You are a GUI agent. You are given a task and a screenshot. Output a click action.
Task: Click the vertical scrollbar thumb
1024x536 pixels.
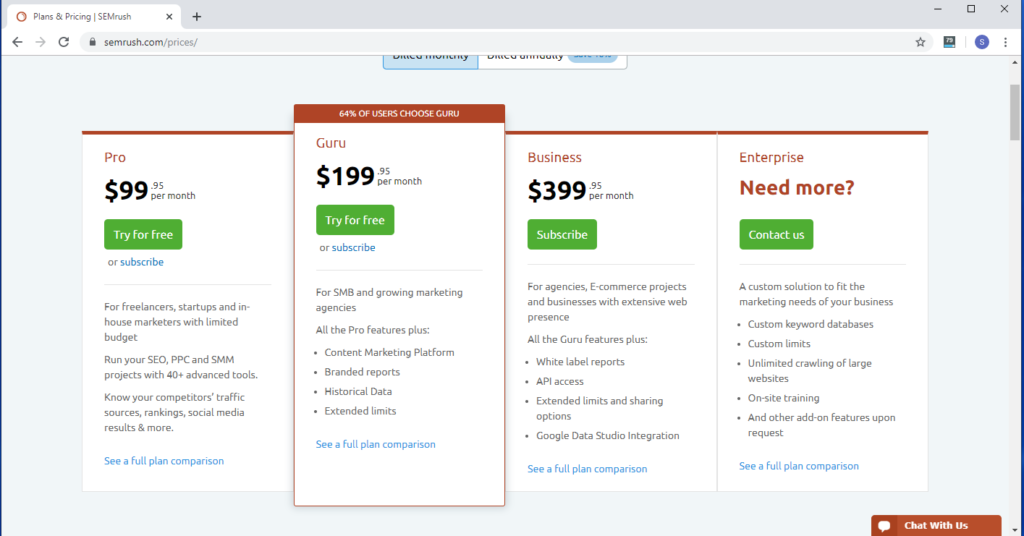coord(1014,112)
